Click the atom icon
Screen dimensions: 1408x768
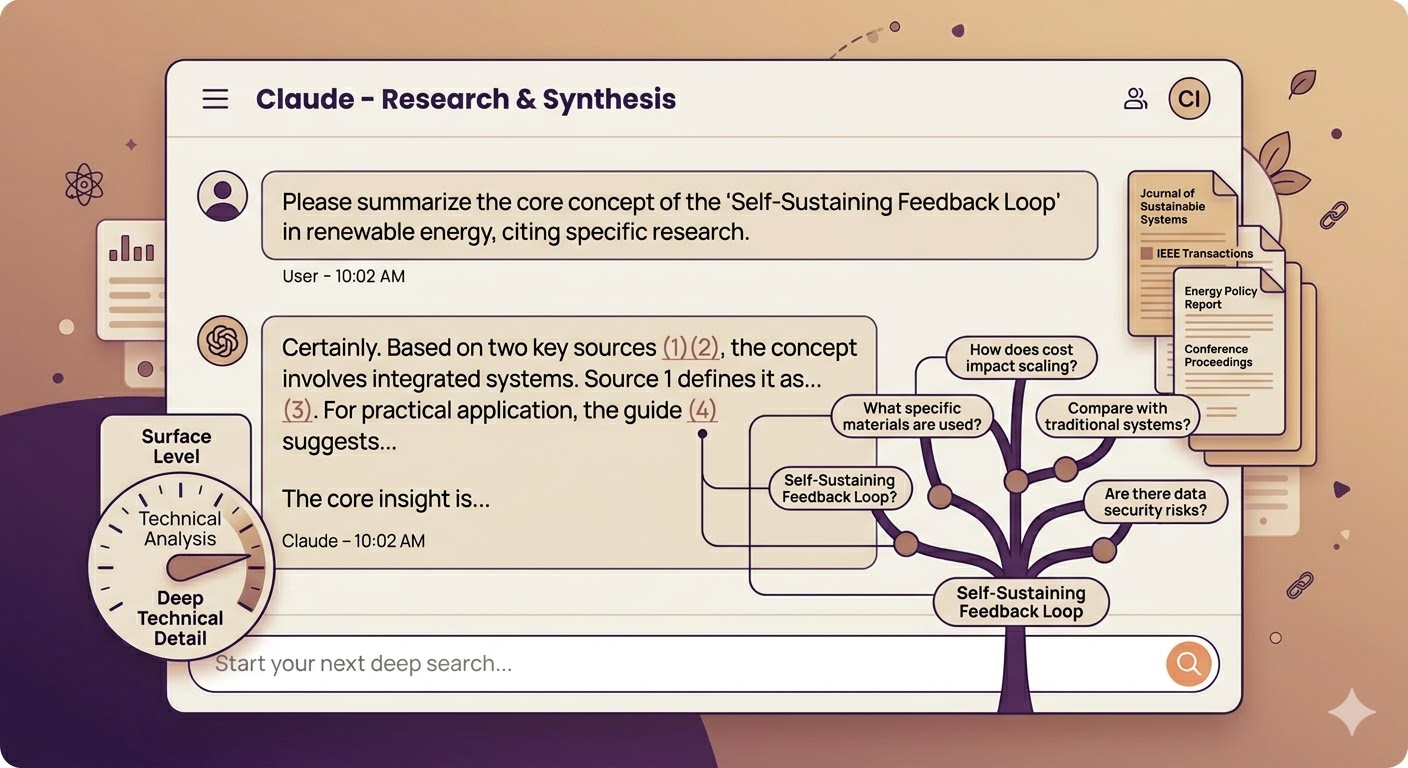point(85,184)
